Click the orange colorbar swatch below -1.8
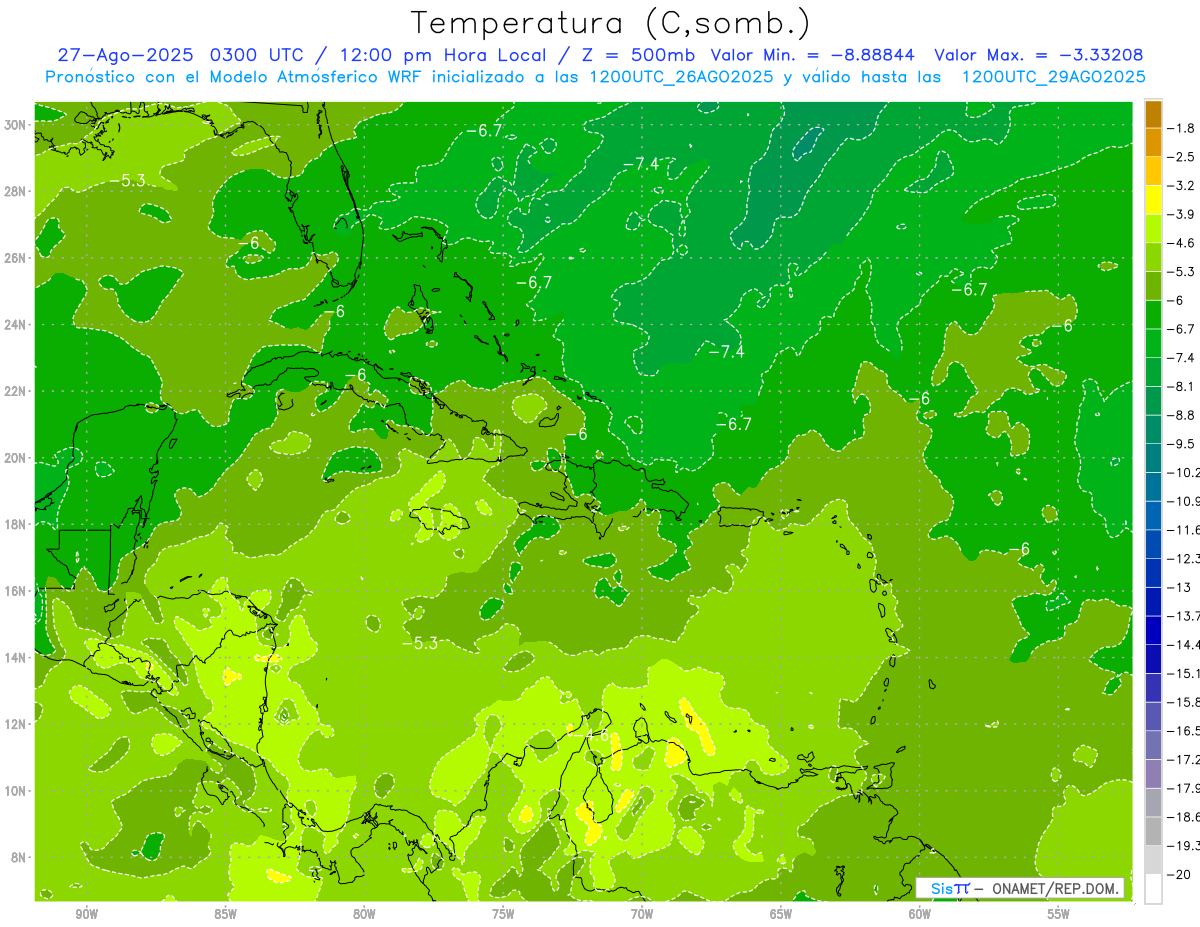This screenshot has width=1200, height=927. coord(1153,143)
